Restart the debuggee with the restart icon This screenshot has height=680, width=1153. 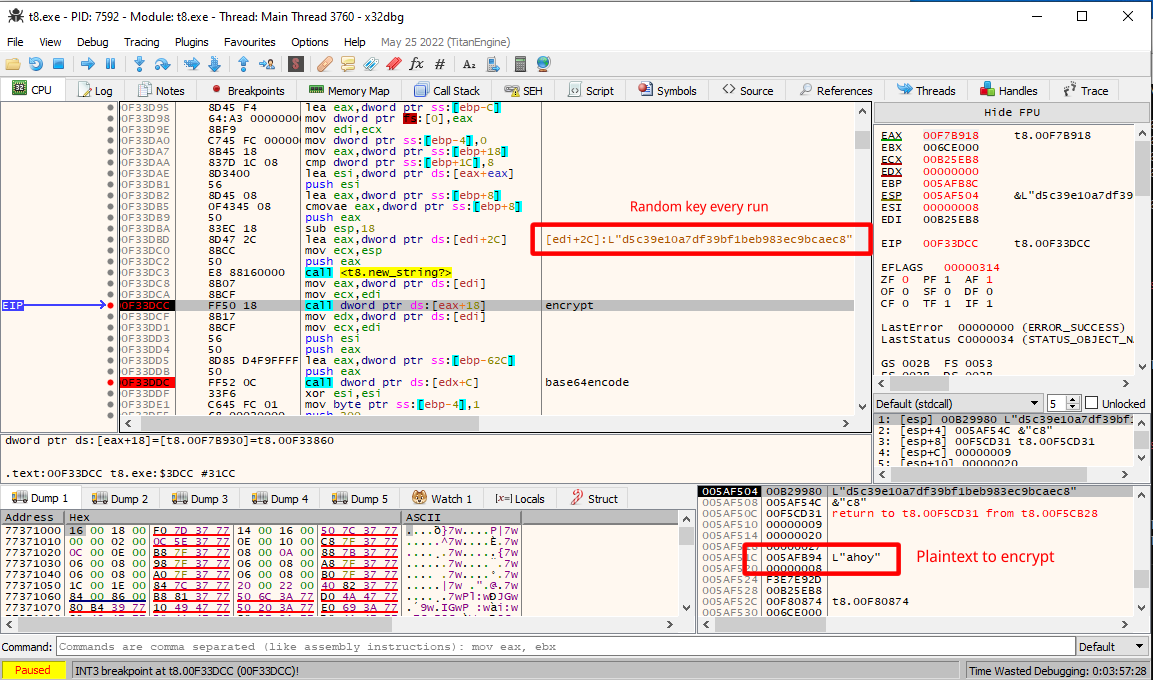pyautogui.click(x=35, y=64)
